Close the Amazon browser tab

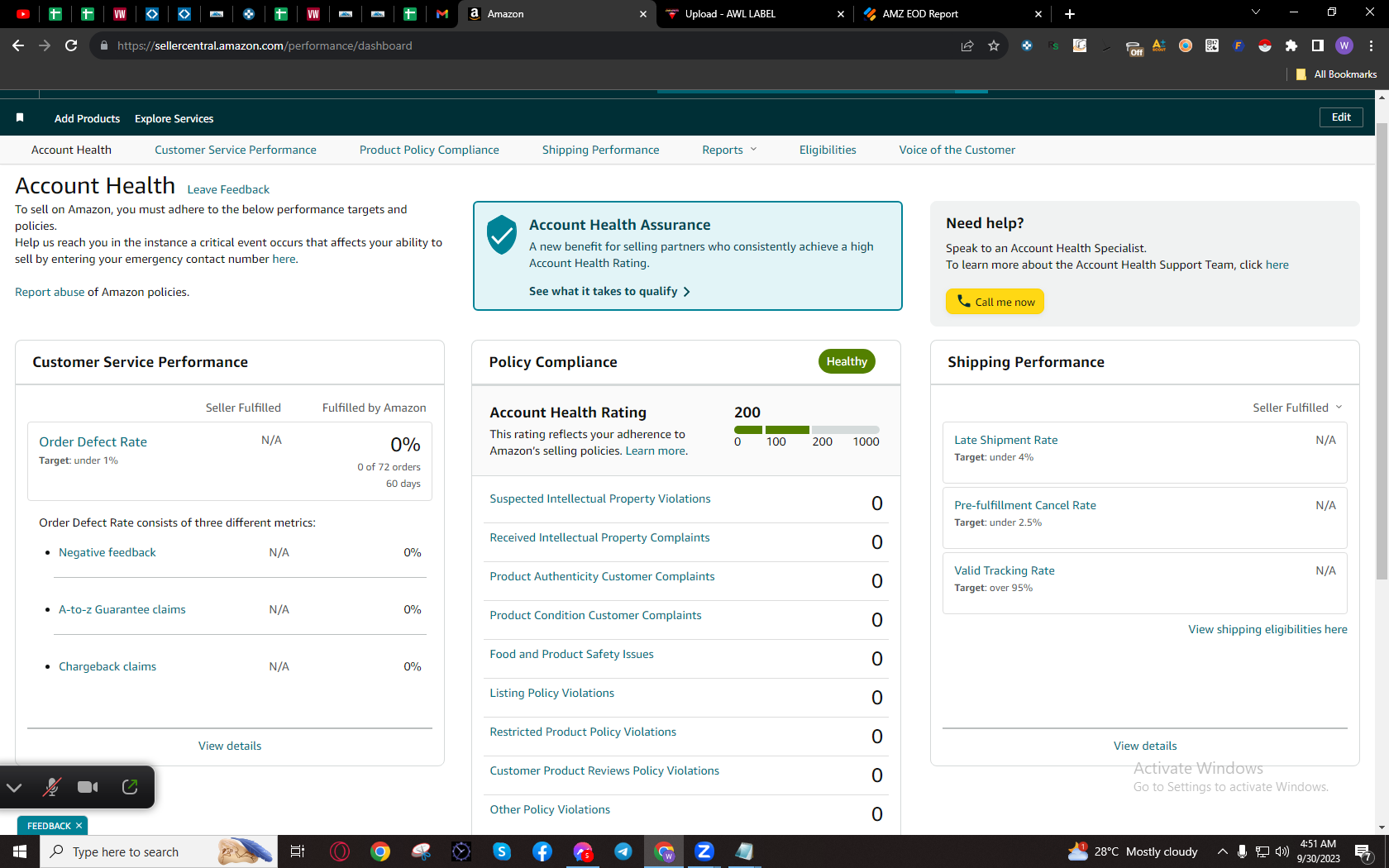point(643,14)
